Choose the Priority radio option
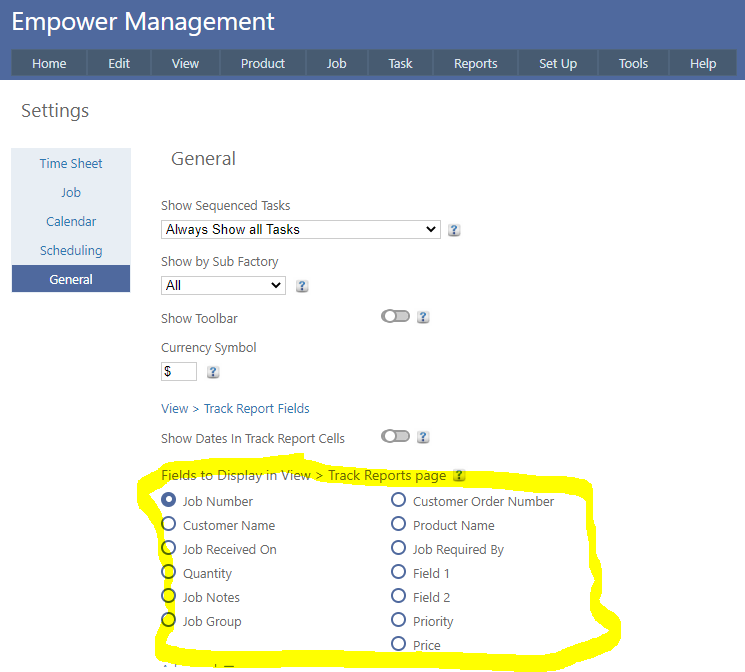745x672 pixels. (x=399, y=621)
